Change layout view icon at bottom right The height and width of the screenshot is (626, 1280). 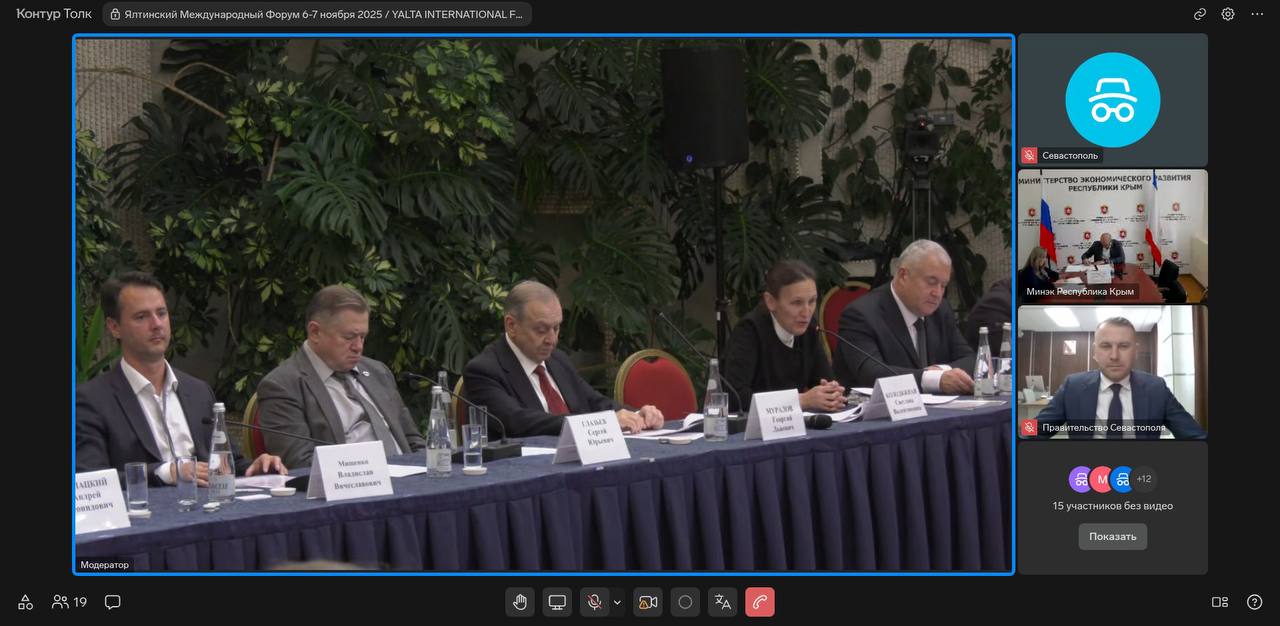pos(1220,602)
